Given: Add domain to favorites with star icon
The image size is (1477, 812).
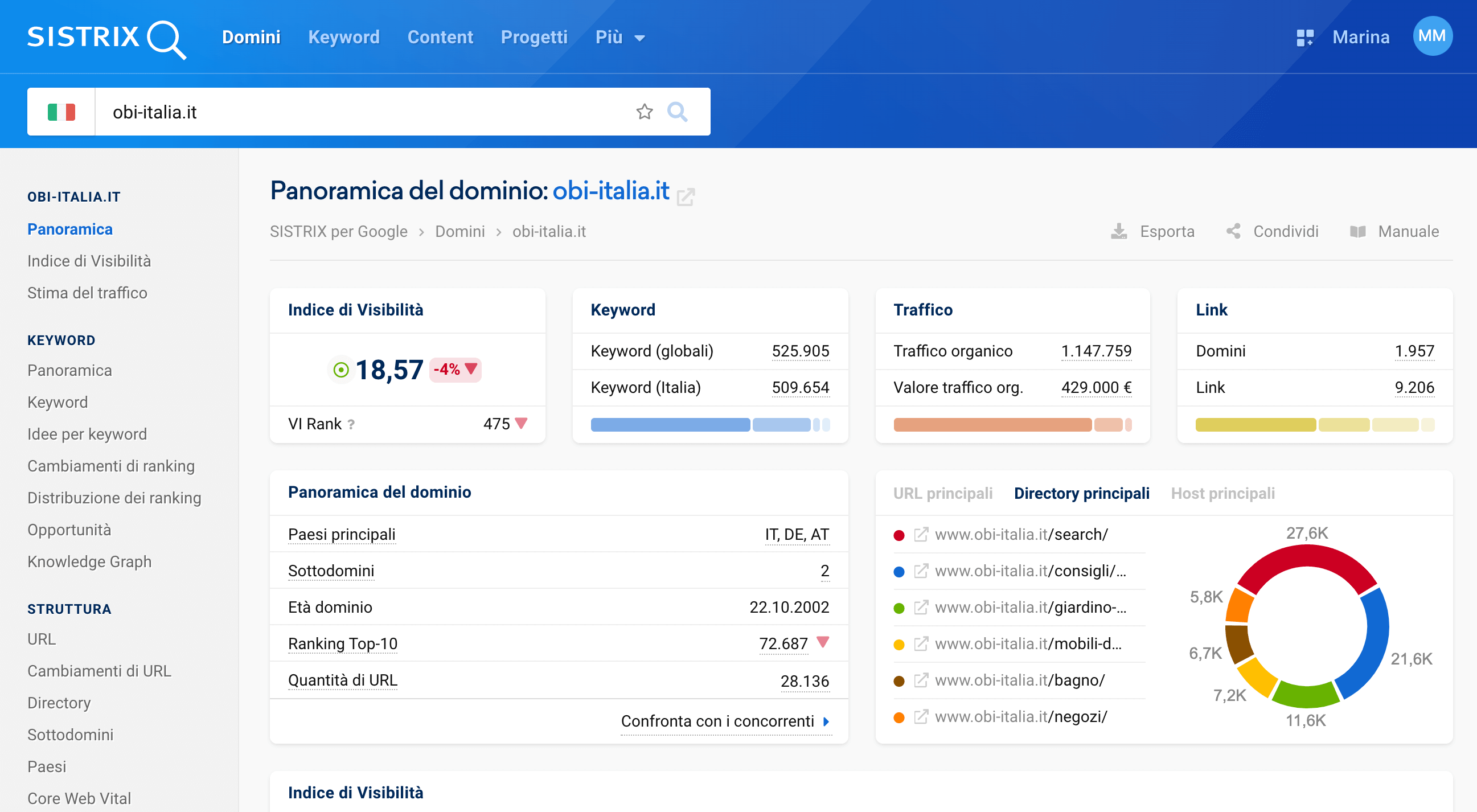Looking at the screenshot, I should click(x=645, y=112).
